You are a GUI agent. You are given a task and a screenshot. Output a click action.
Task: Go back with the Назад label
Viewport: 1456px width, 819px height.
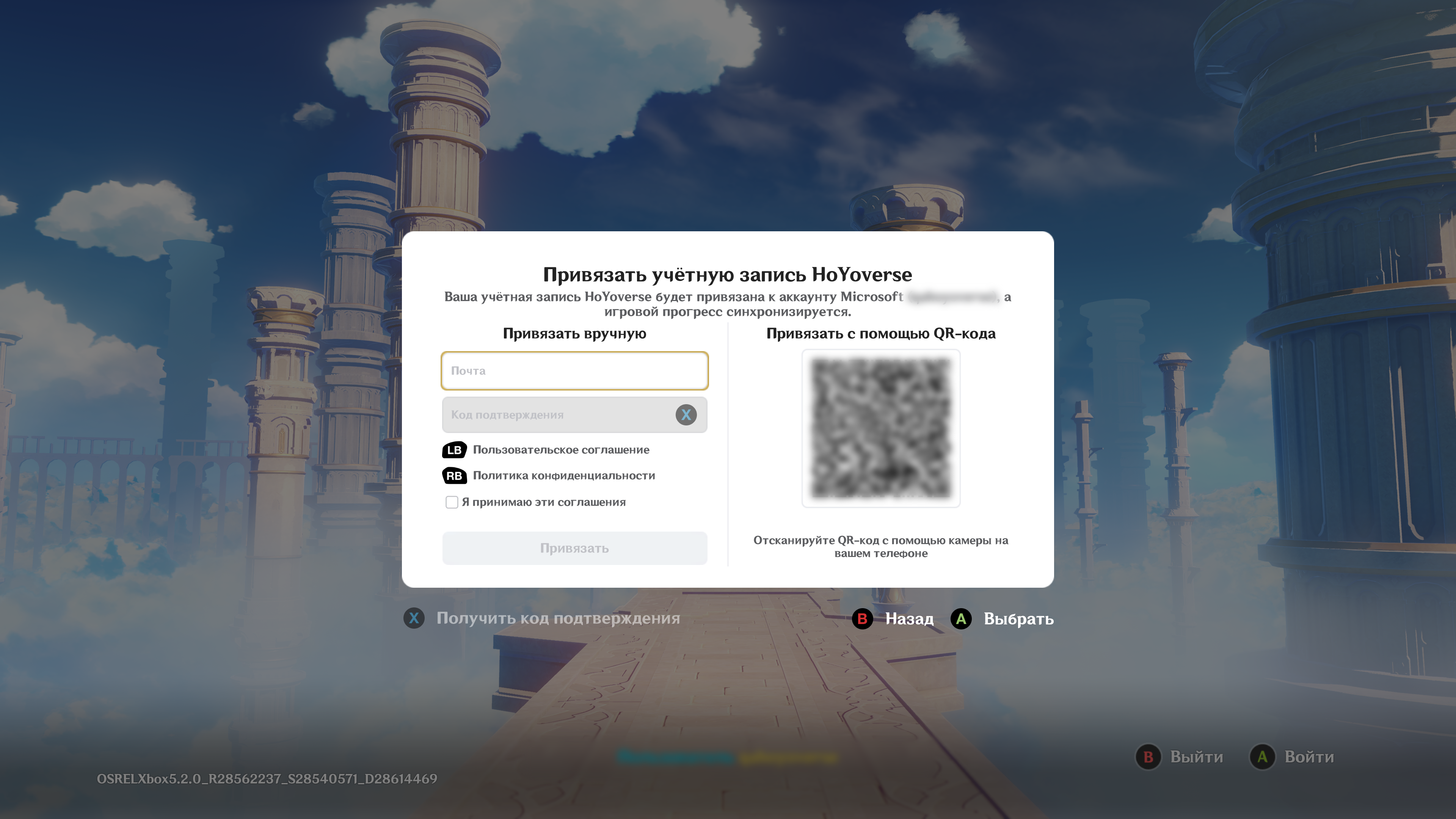(910, 619)
